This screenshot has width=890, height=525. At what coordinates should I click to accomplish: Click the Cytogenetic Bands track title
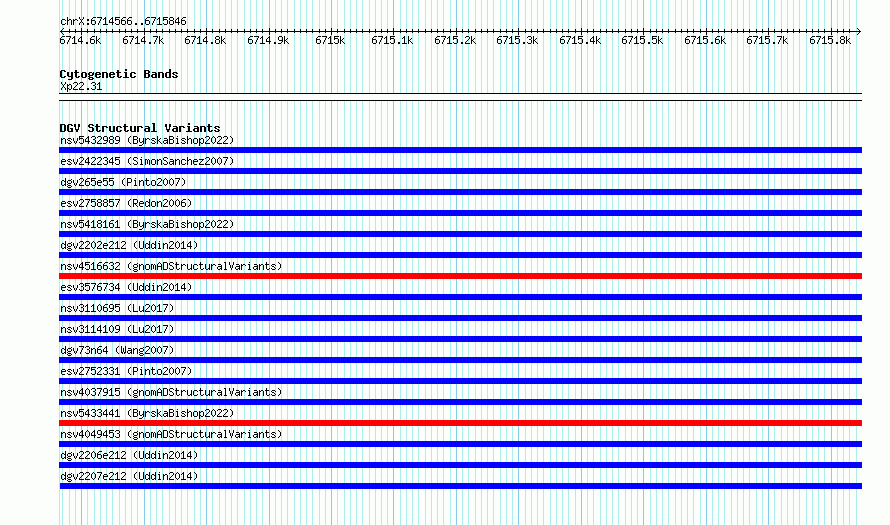click(119, 74)
